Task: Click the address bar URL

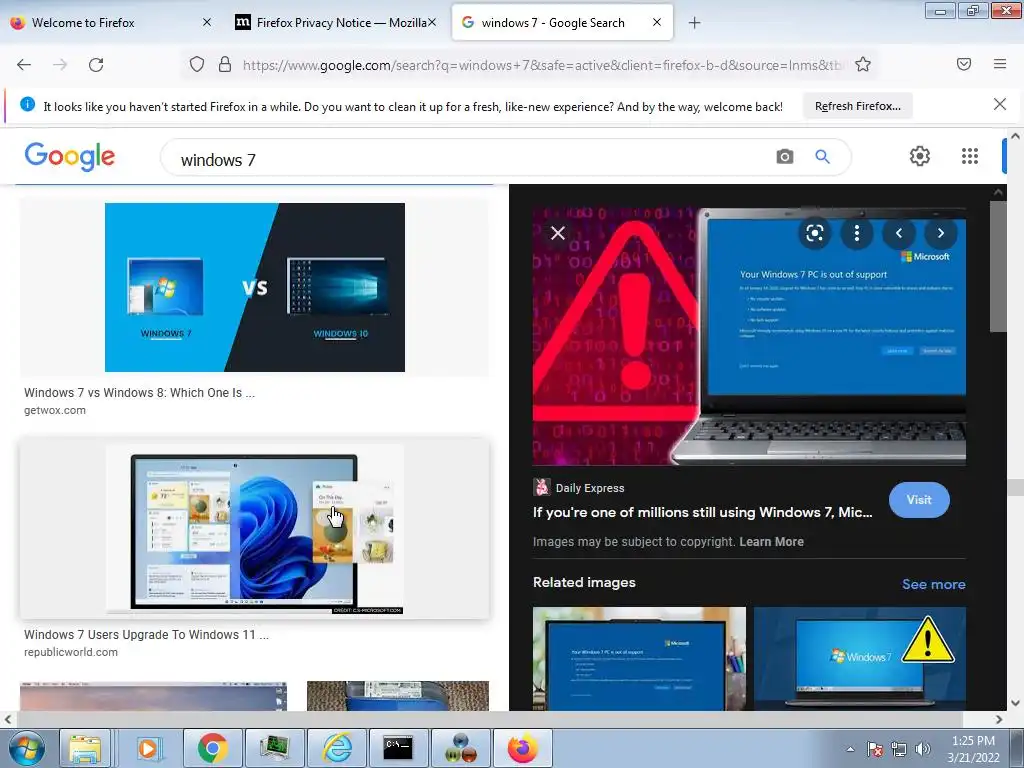Action: (x=542, y=65)
